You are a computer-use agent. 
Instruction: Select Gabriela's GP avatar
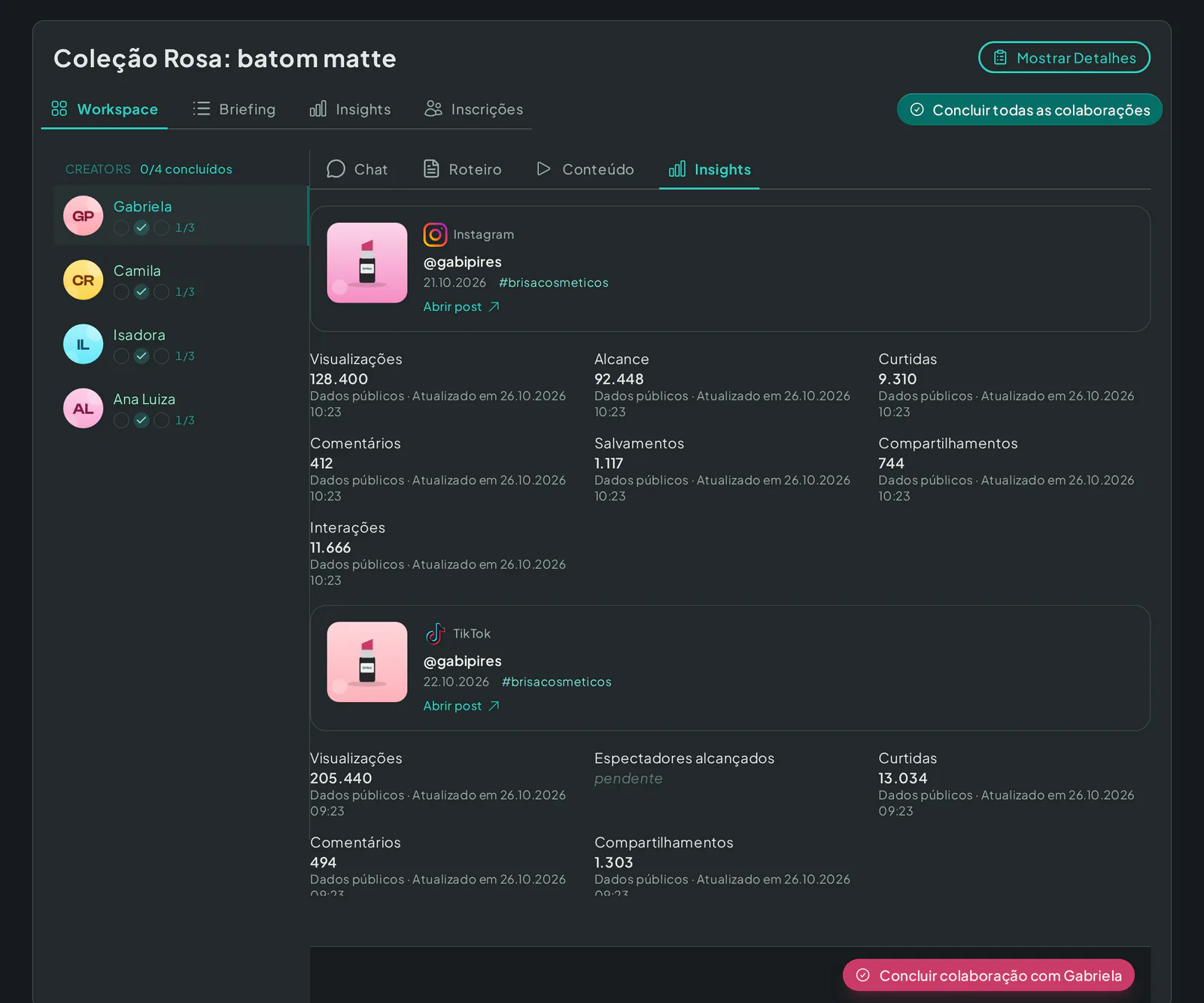coord(84,216)
